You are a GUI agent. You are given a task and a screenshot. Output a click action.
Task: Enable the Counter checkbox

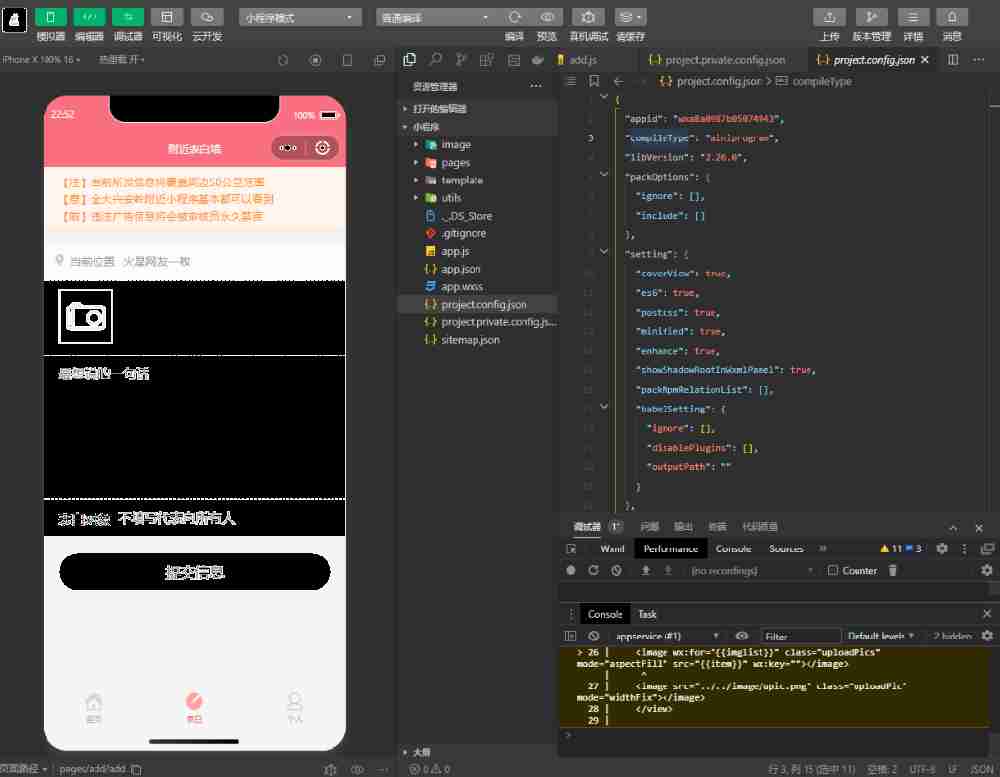coord(832,571)
